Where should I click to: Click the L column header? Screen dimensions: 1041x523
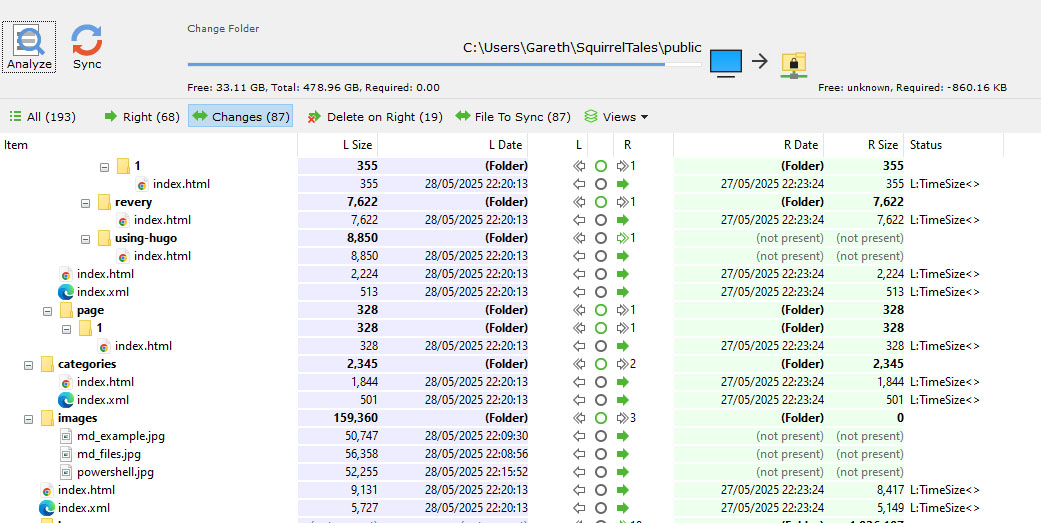pyautogui.click(x=578, y=145)
